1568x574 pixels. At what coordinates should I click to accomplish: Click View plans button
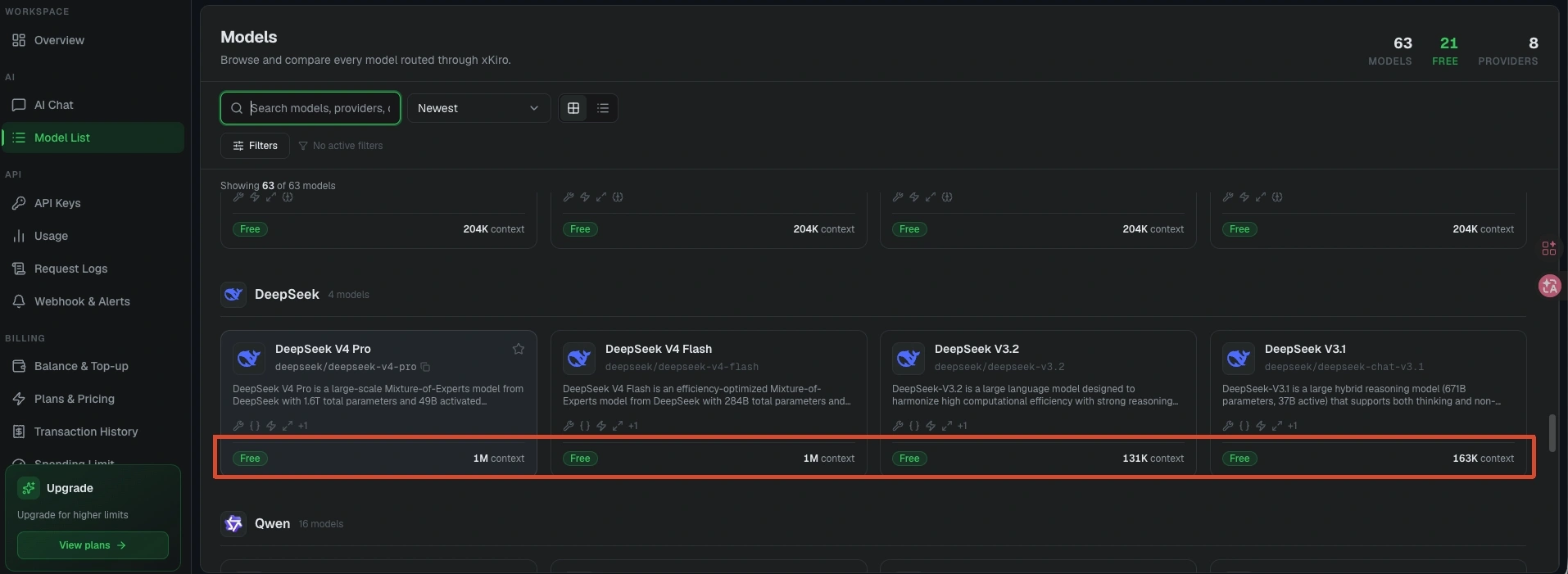[x=93, y=545]
